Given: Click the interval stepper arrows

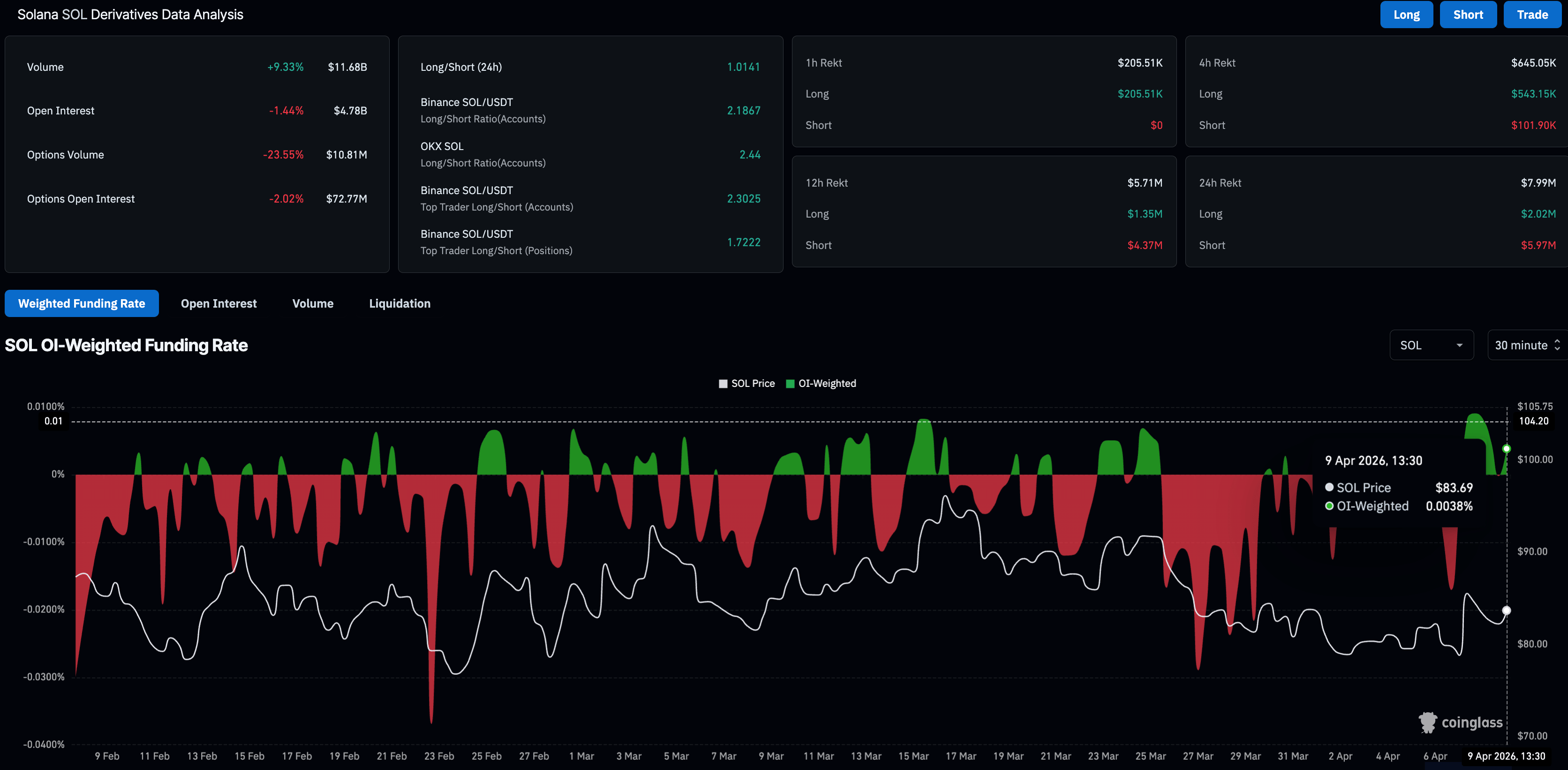Looking at the screenshot, I should click(1557, 345).
